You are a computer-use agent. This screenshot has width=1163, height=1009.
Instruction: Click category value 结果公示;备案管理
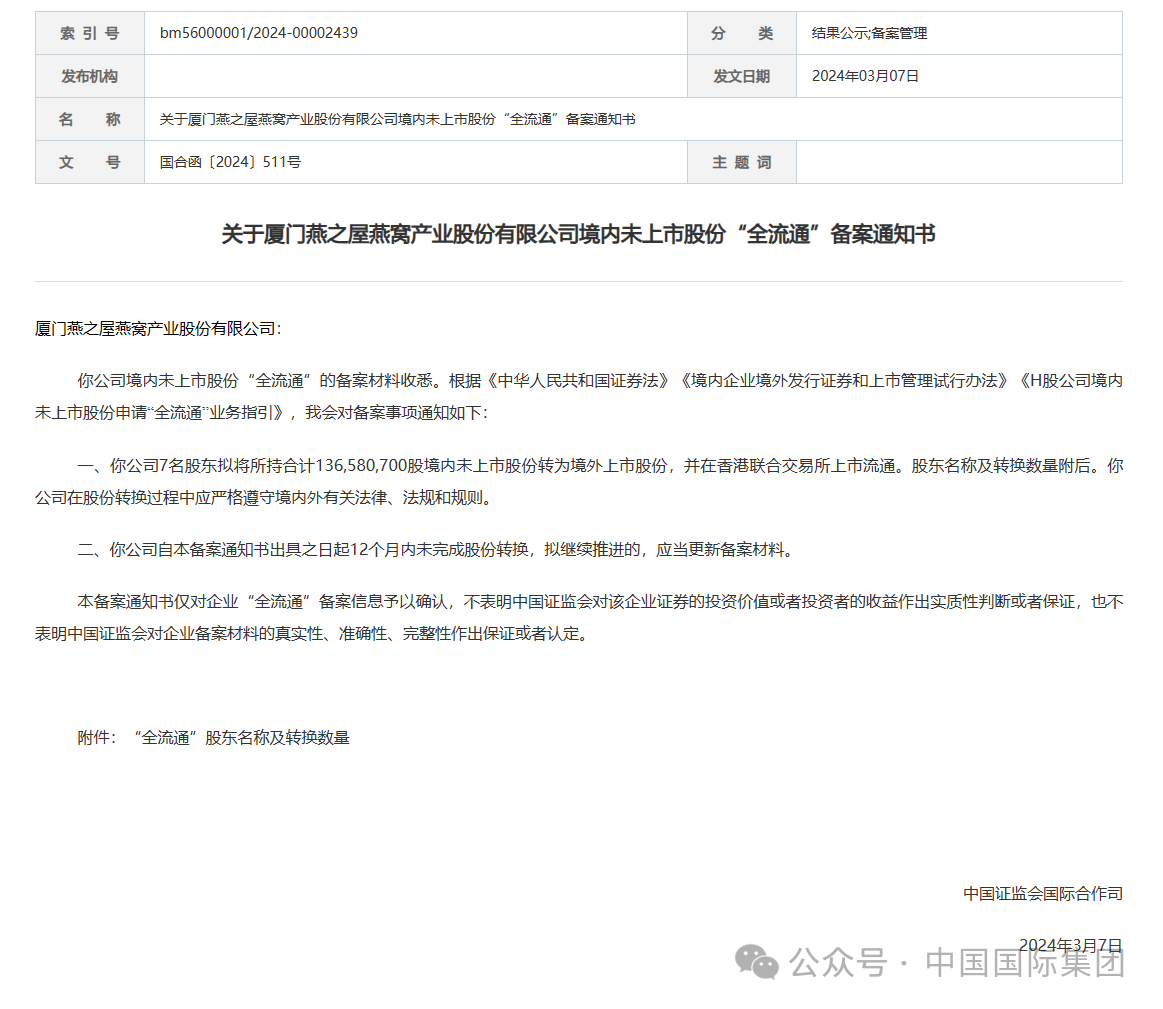(869, 33)
